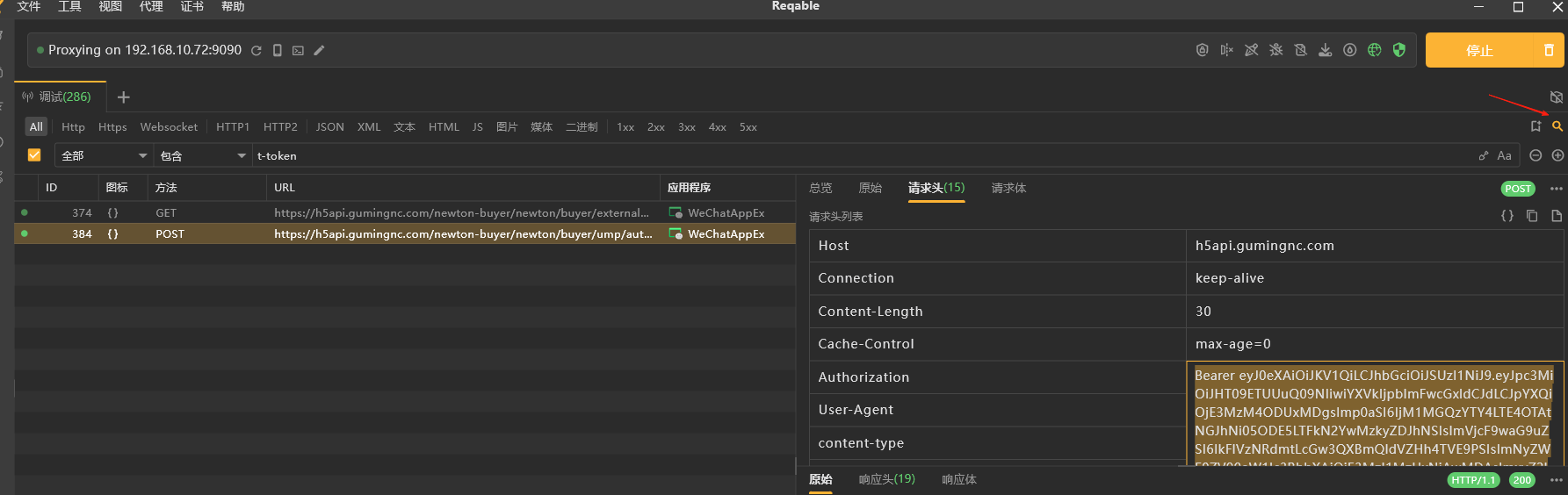Click the orange 停止 button
The width and height of the screenshot is (1568, 495).
point(1479,50)
